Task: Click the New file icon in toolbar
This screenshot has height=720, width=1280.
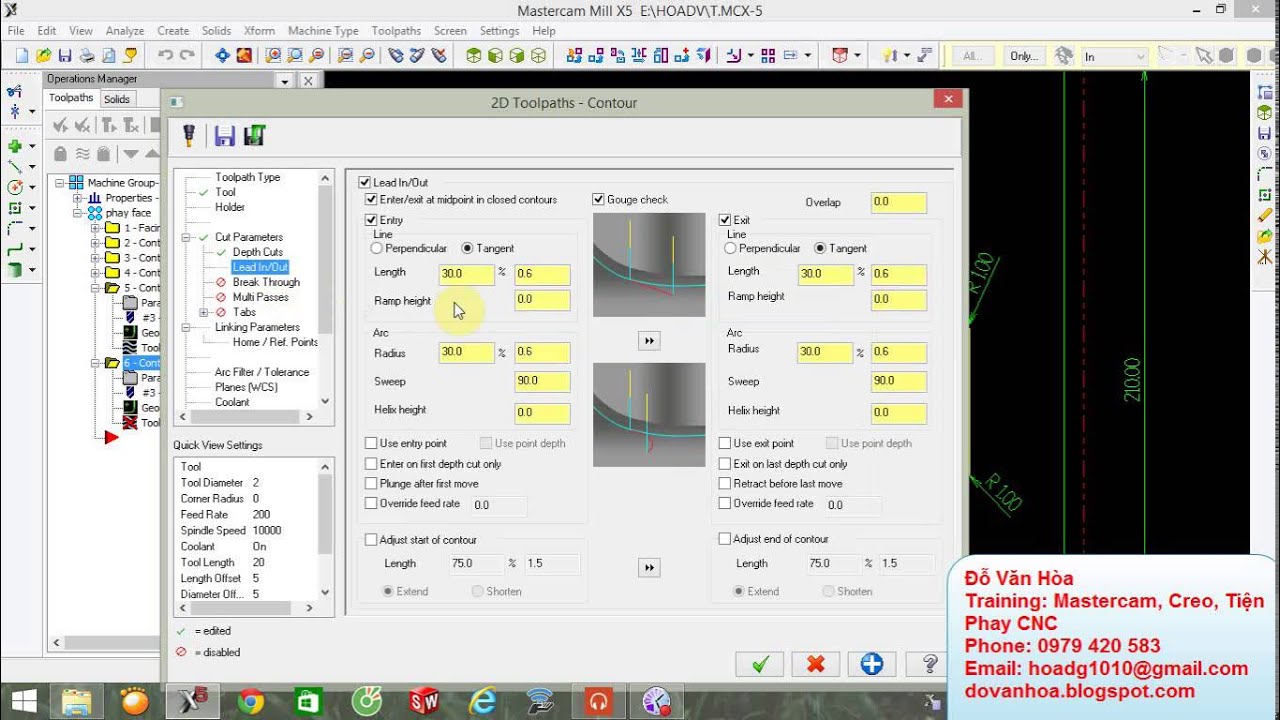Action: coord(21,56)
